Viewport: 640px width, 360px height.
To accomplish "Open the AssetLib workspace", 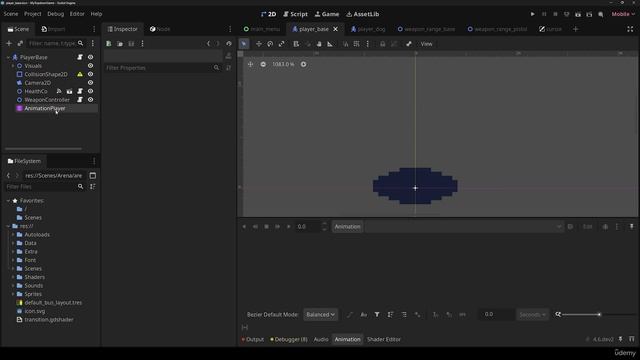I will pyautogui.click(x=362, y=14).
